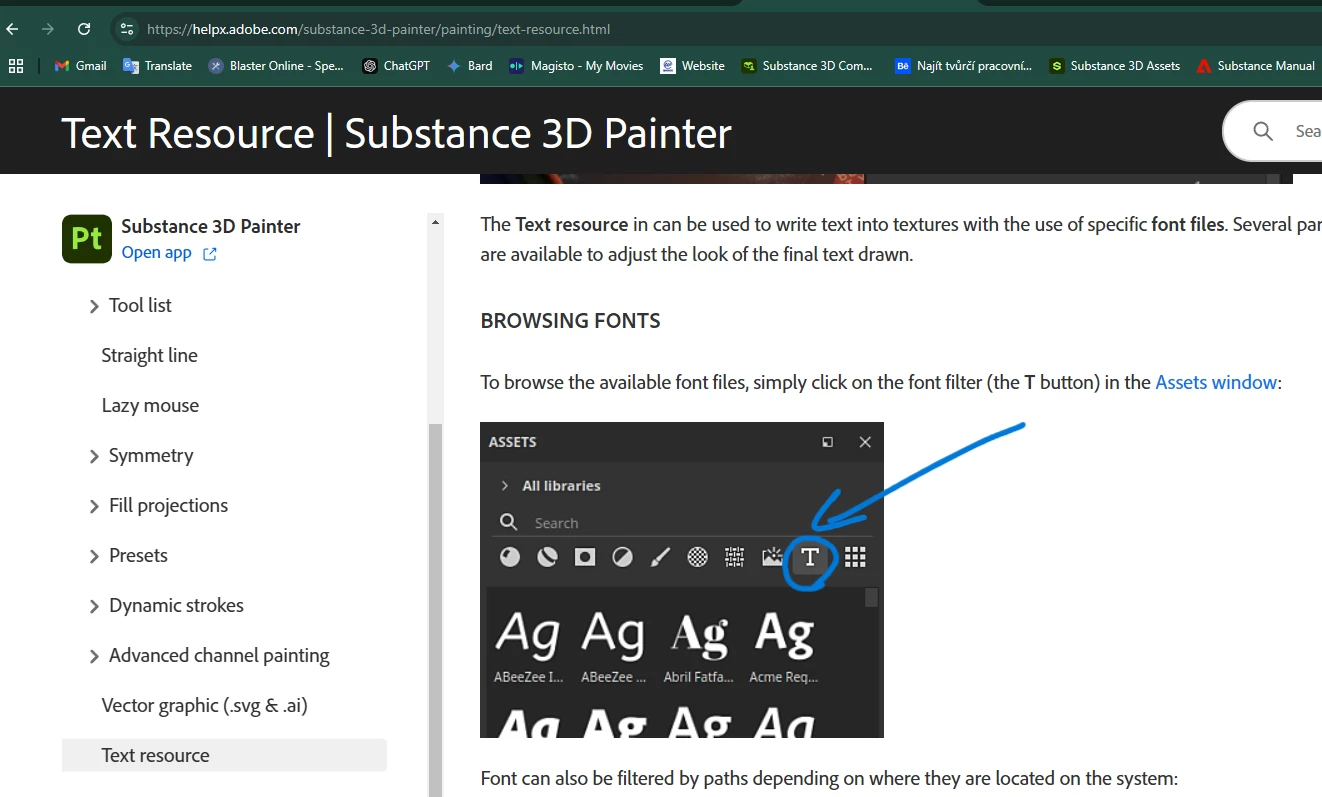Click the browser forward arrow
This screenshot has height=797, width=1322.
pos(48,29)
